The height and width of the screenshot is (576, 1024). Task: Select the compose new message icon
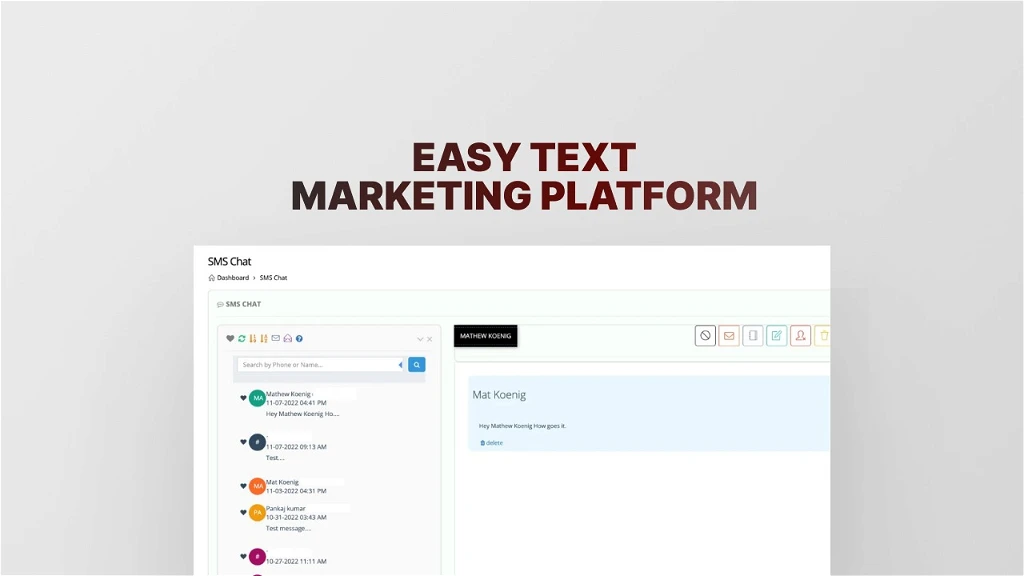tap(776, 335)
